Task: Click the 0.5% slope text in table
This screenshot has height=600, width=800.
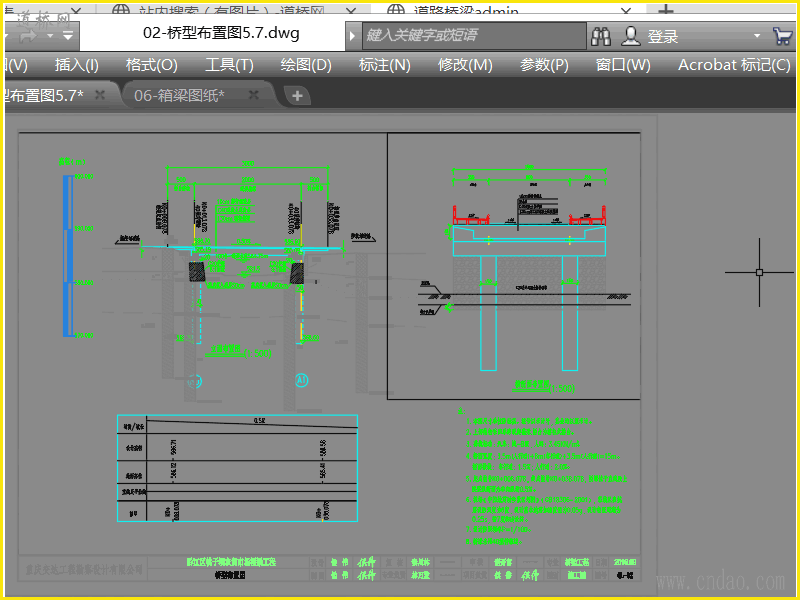Action: 259,421
